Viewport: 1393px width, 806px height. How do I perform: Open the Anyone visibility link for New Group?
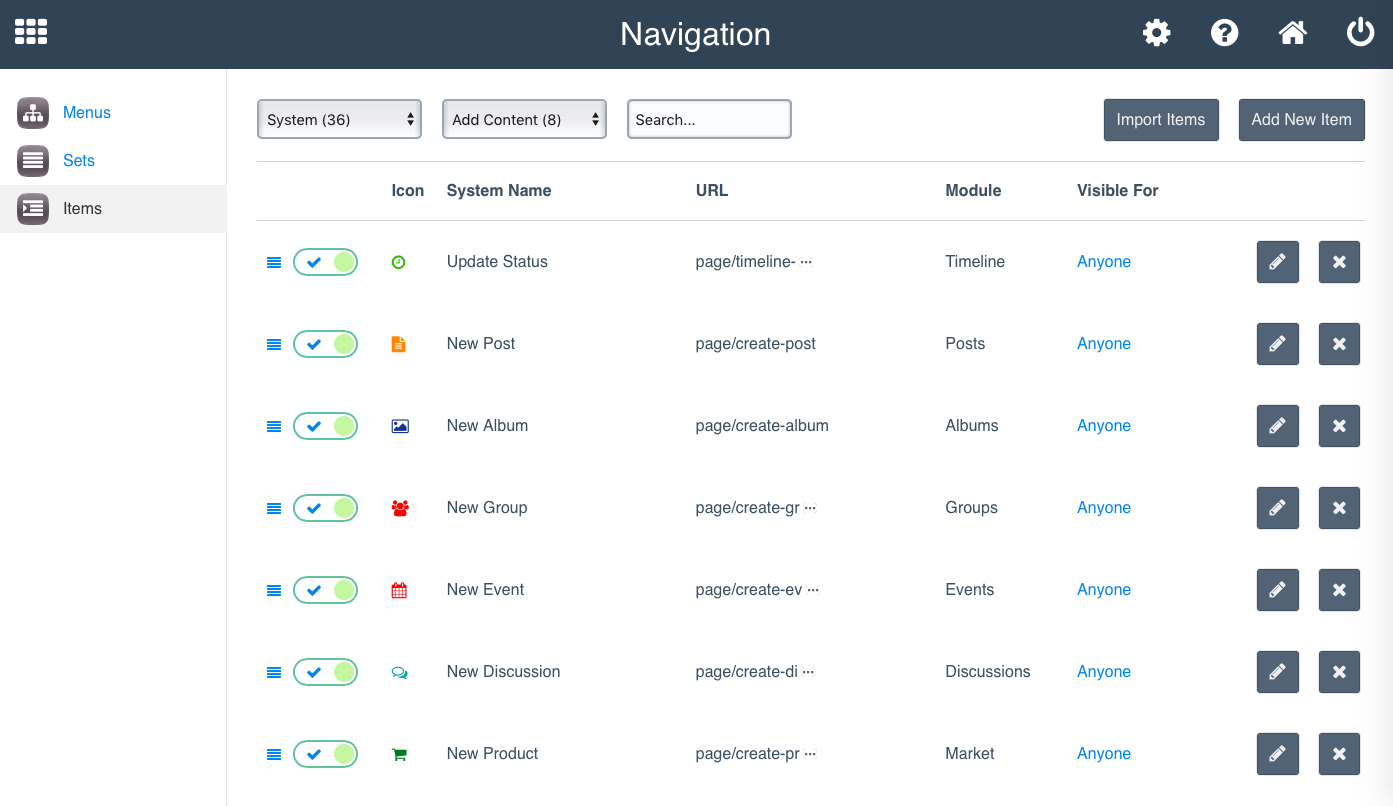click(1103, 507)
